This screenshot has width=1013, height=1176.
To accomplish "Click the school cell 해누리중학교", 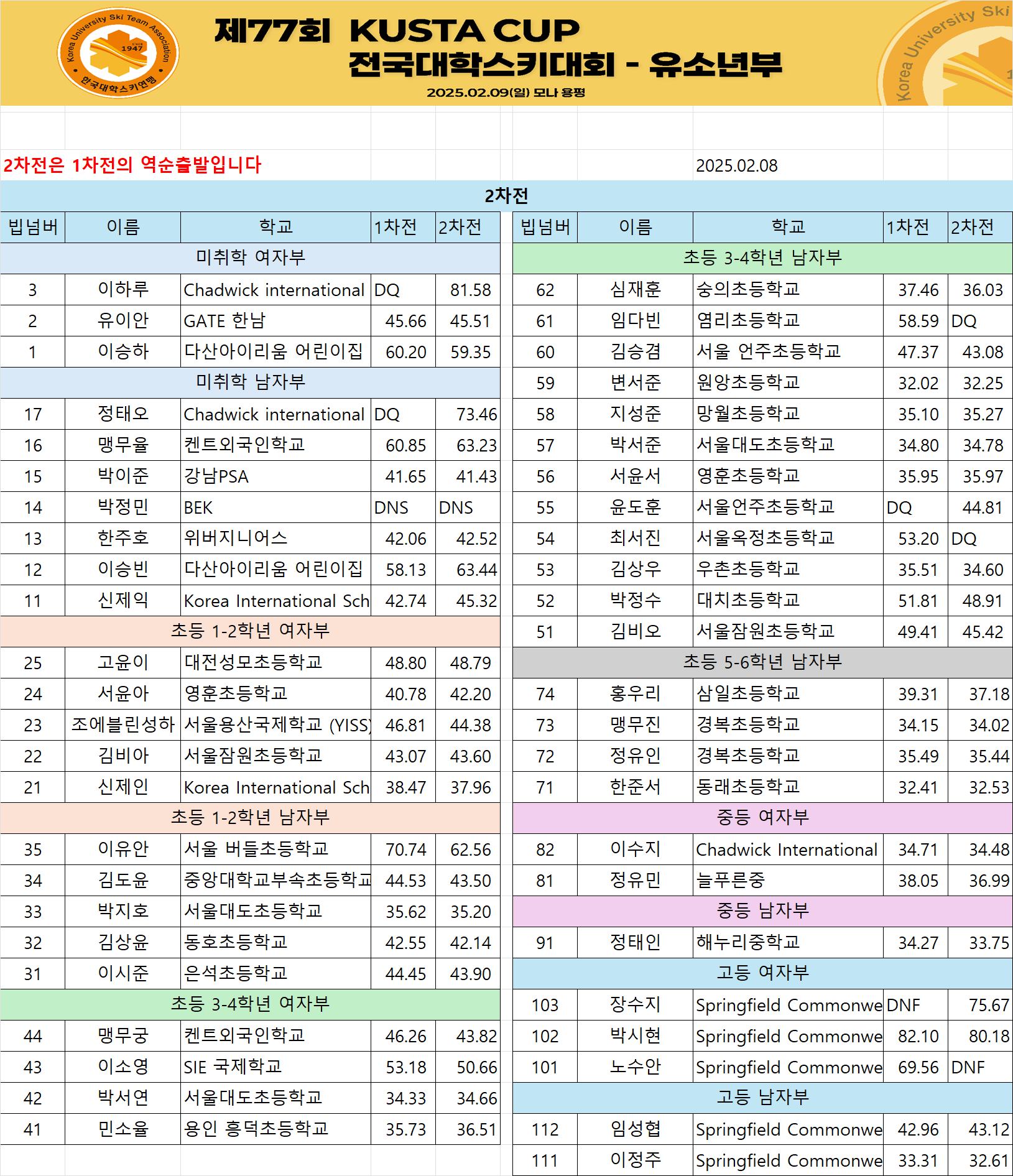I will [x=788, y=942].
